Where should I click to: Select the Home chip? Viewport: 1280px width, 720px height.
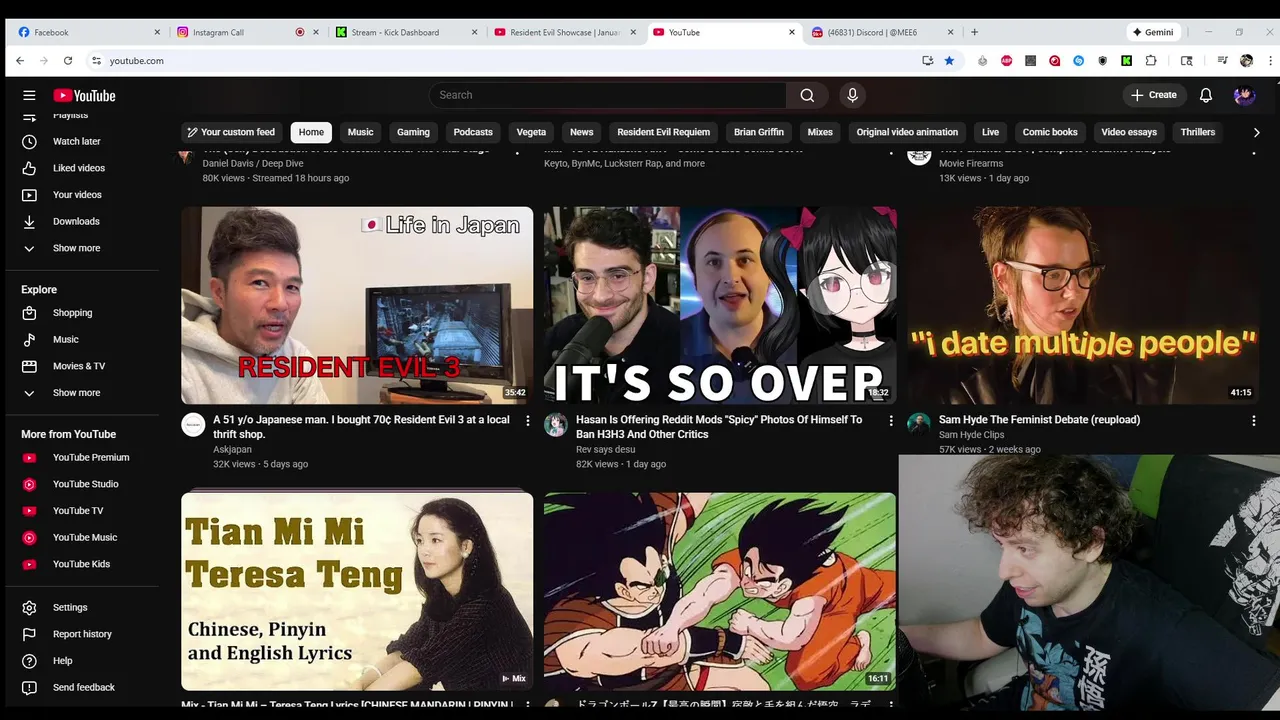click(311, 132)
